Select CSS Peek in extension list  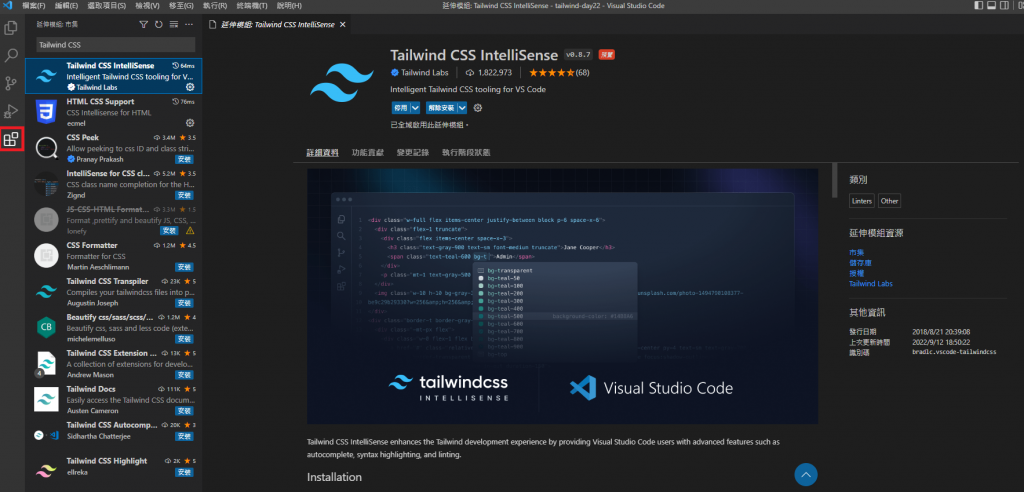[114, 148]
